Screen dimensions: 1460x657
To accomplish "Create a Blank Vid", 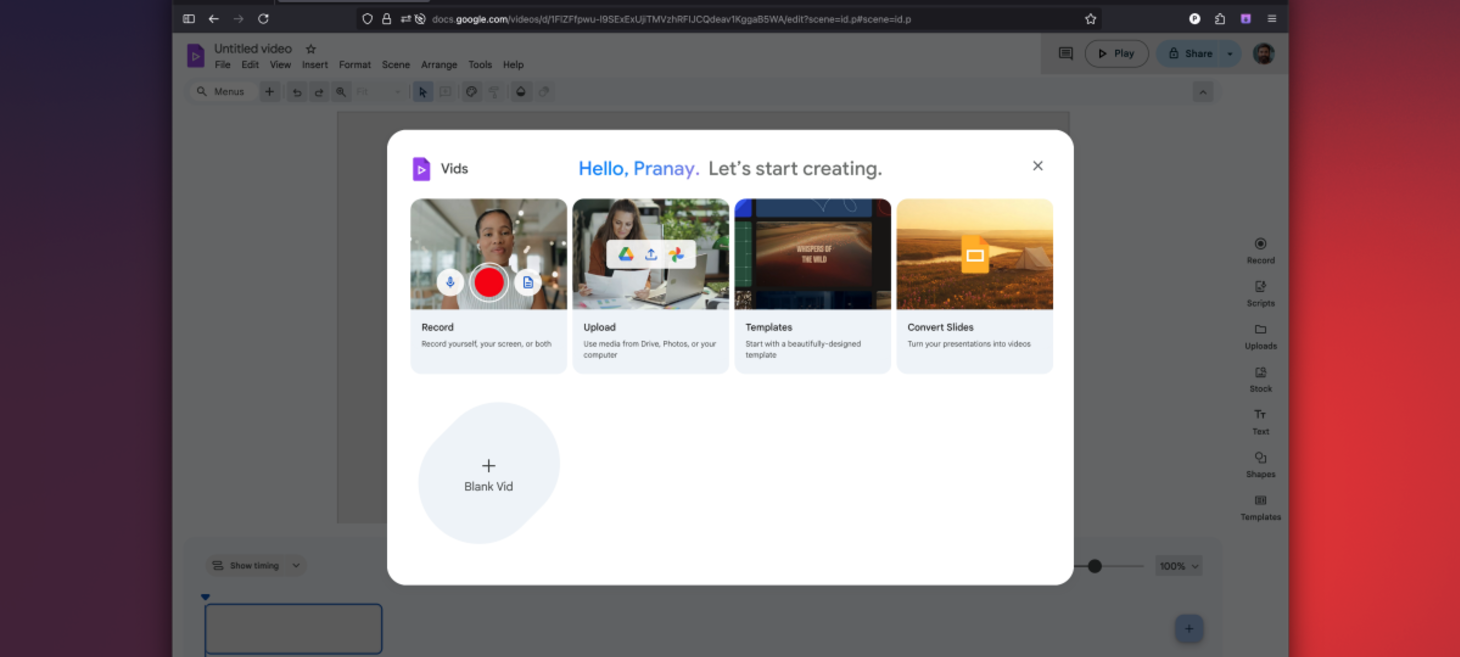I will click(488, 474).
